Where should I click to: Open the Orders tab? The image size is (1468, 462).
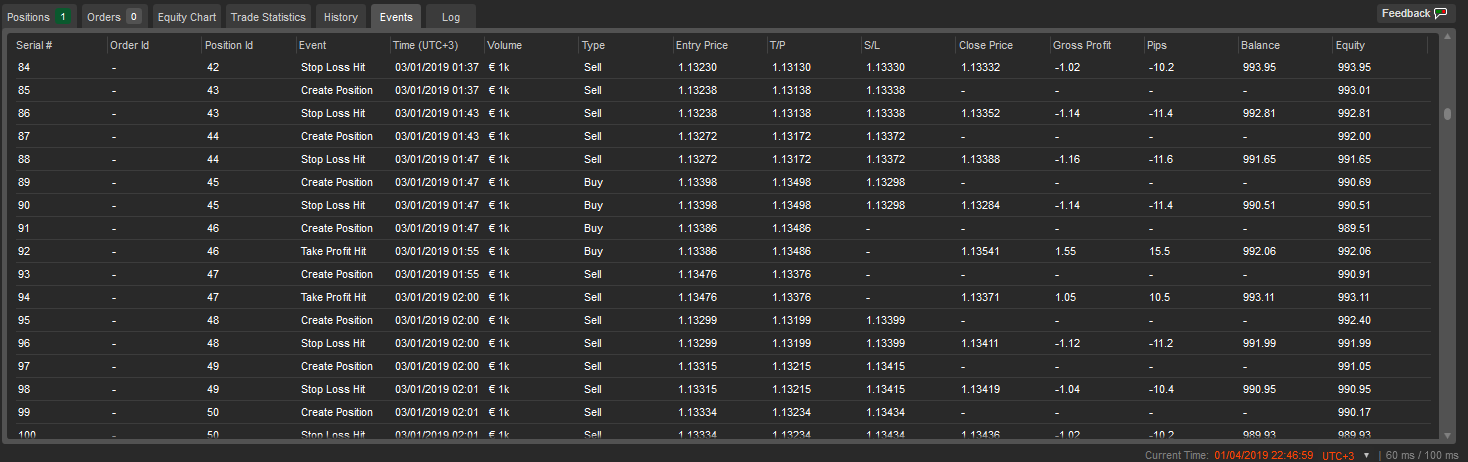point(113,17)
